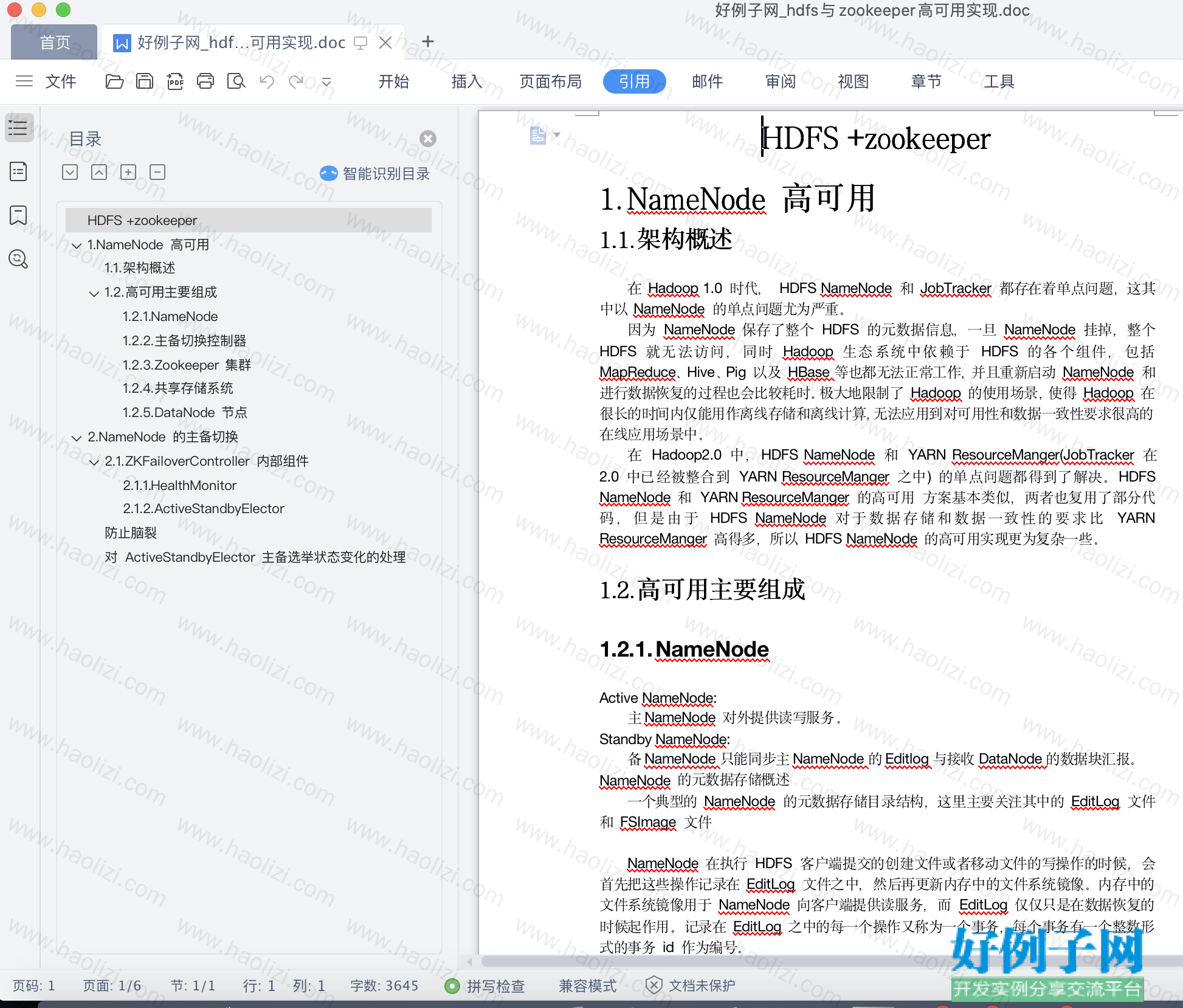Click 页码: 1 in status bar
The height and width of the screenshot is (1008, 1183).
(33, 986)
